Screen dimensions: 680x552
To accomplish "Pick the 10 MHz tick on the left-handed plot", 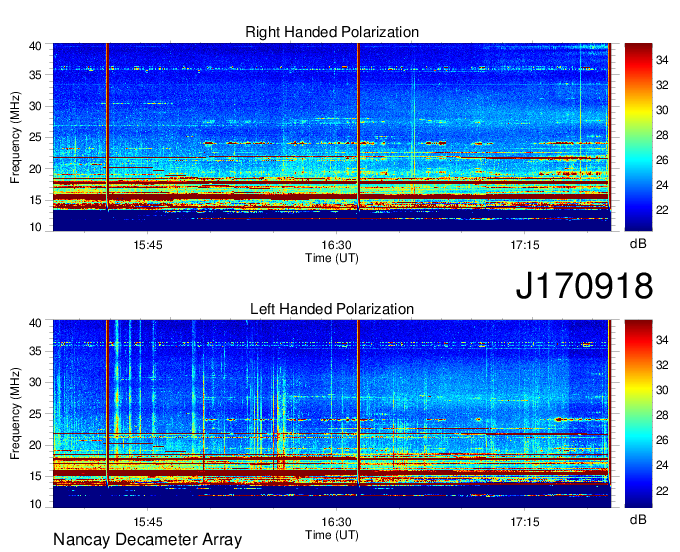I will [x=35, y=504].
